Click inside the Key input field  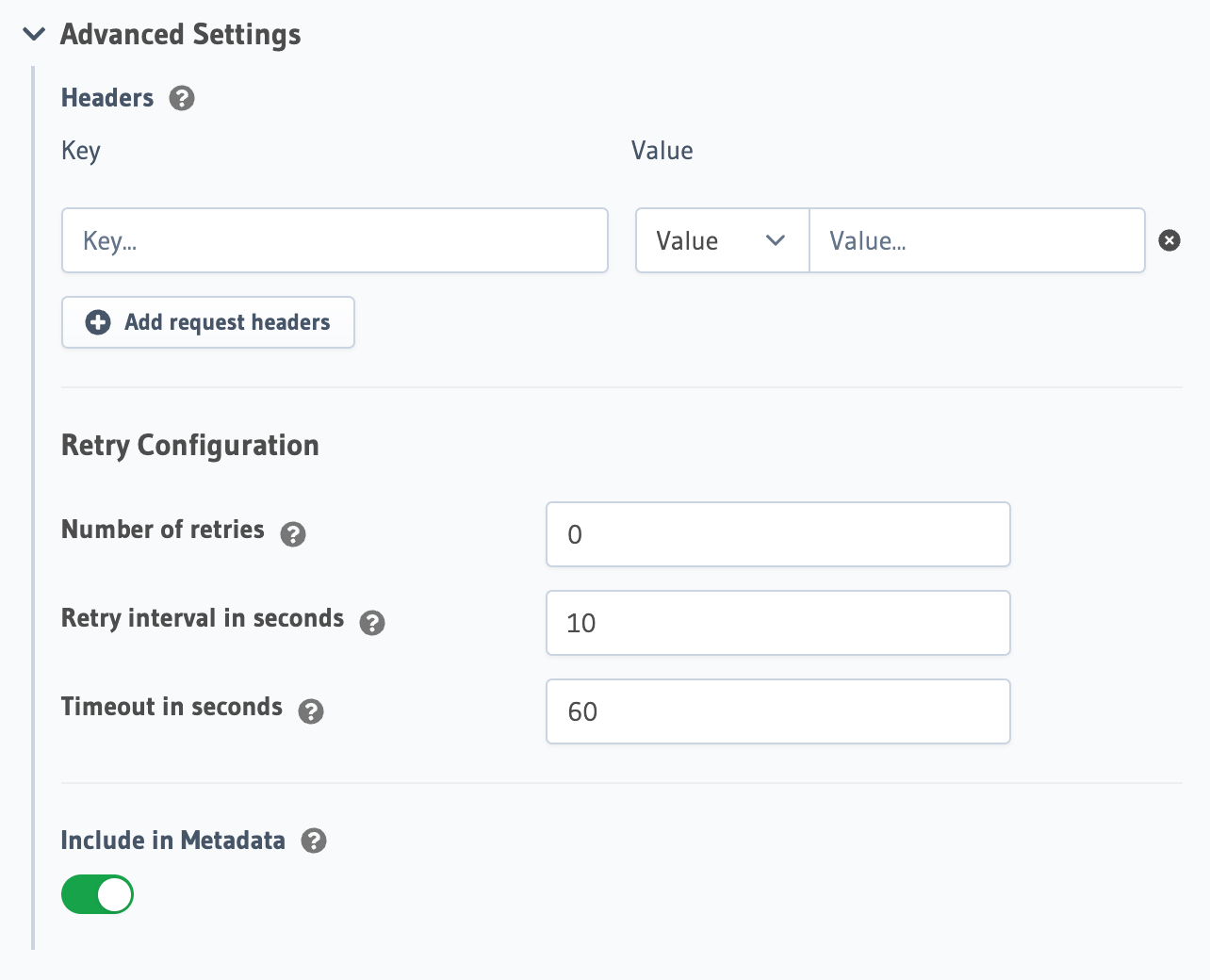click(x=335, y=240)
